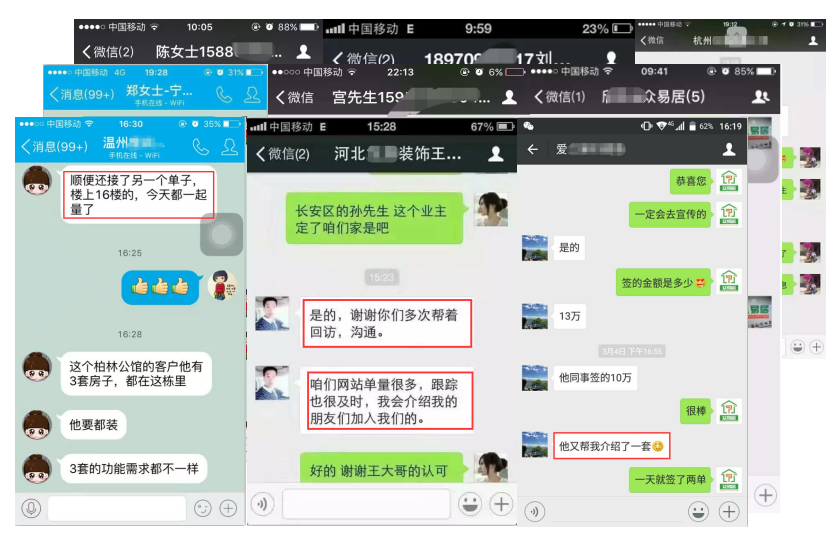Go back via 消息(99+) in 温州 chat
Image resolution: width=836 pixels, height=538 pixels.
pyautogui.click(x=55, y=147)
